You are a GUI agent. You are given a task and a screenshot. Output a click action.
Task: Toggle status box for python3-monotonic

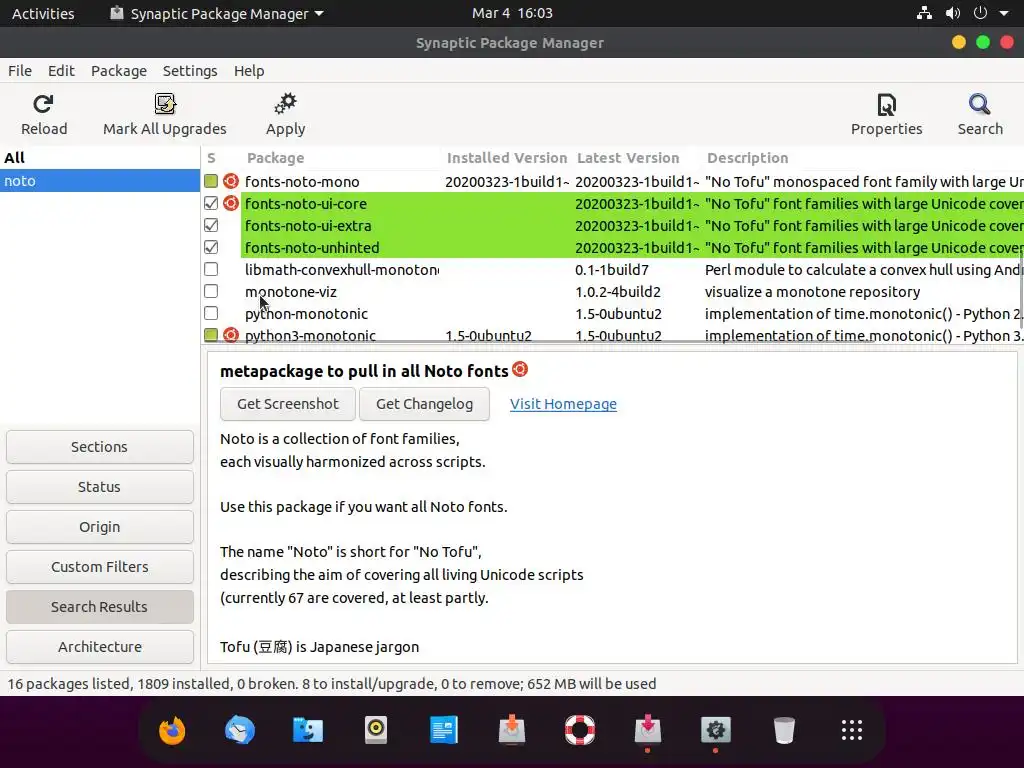[x=210, y=335]
